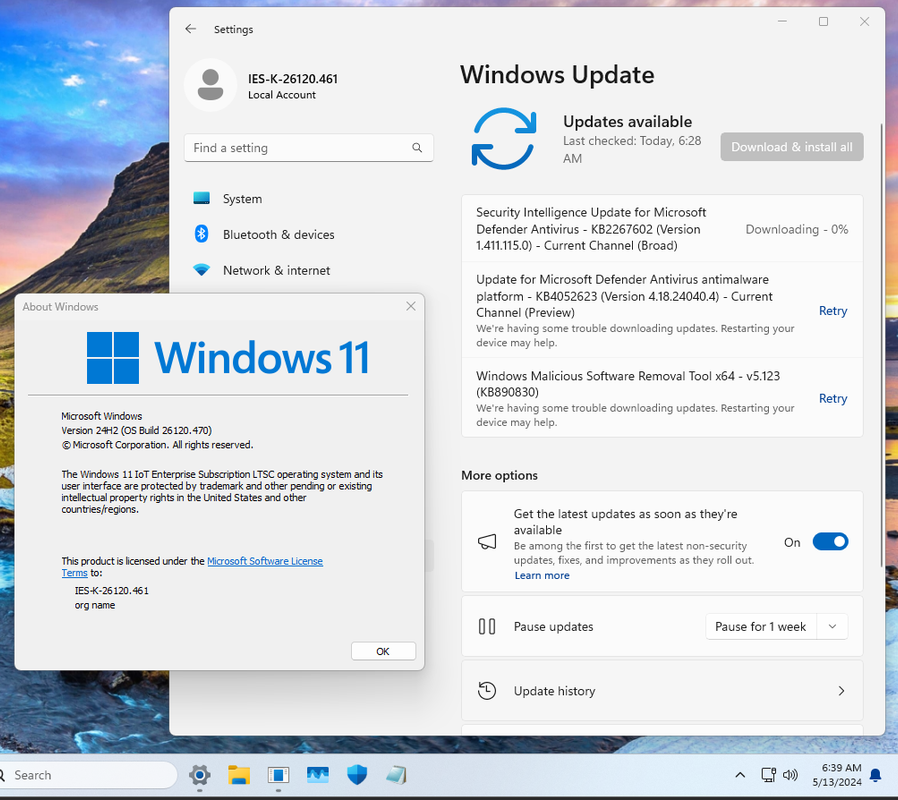Turn off get latest updates toggle

point(830,542)
